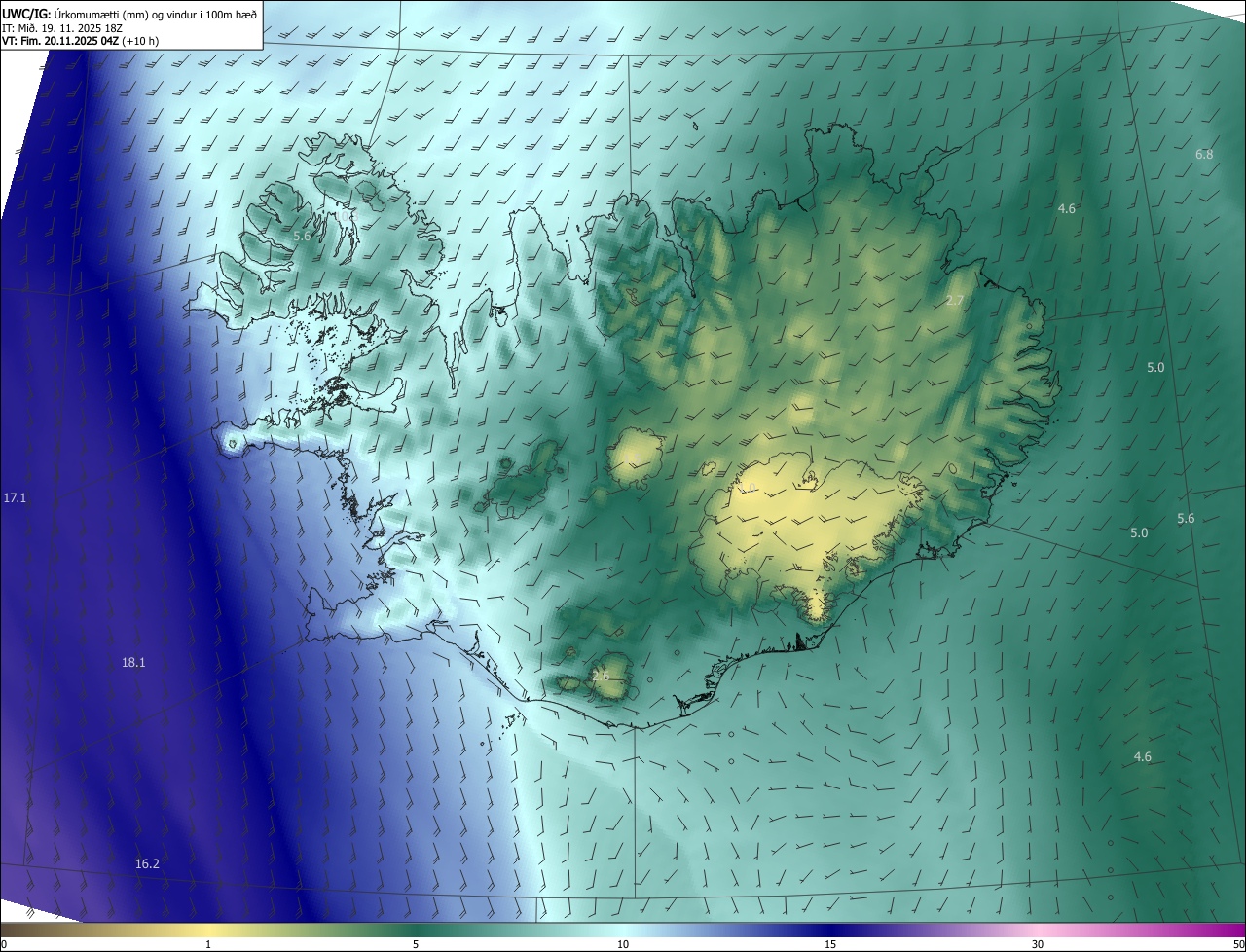This screenshot has height=952, width=1246.
Task: Click the 17.1 value on the map
Action: 15,497
